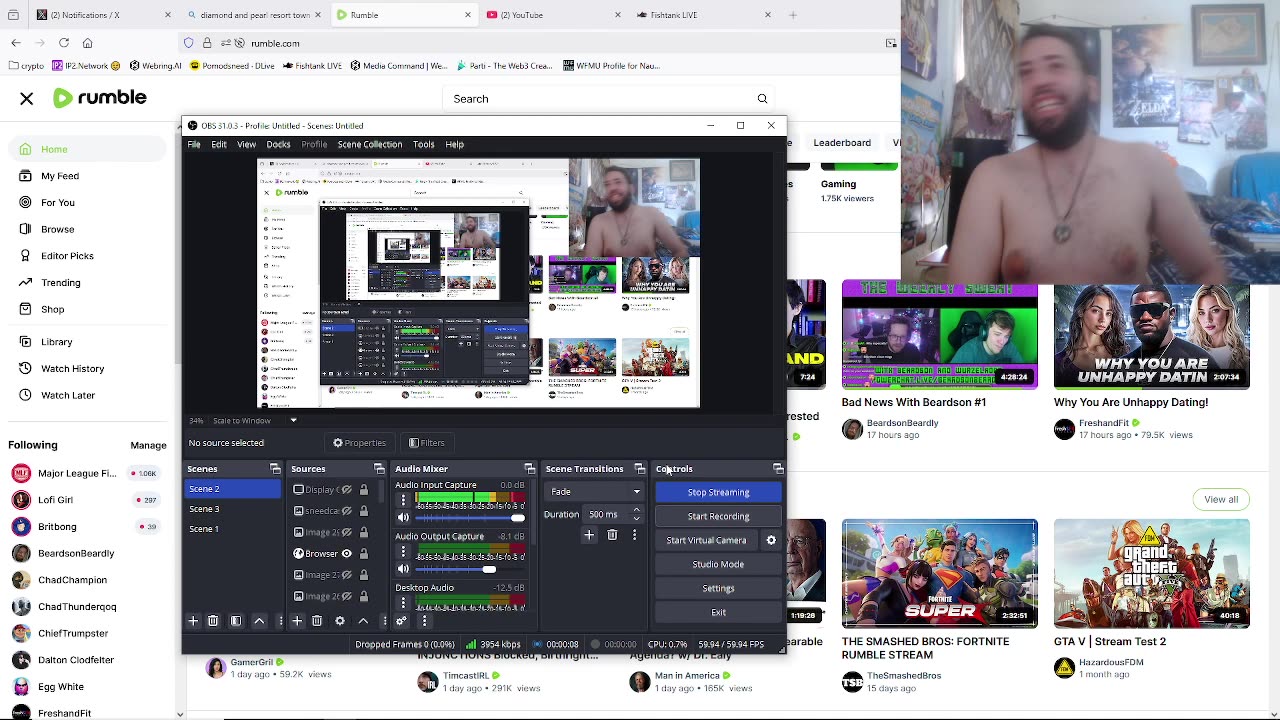Pop out the Controls dock icon
1280x720 pixels.
click(x=778, y=469)
